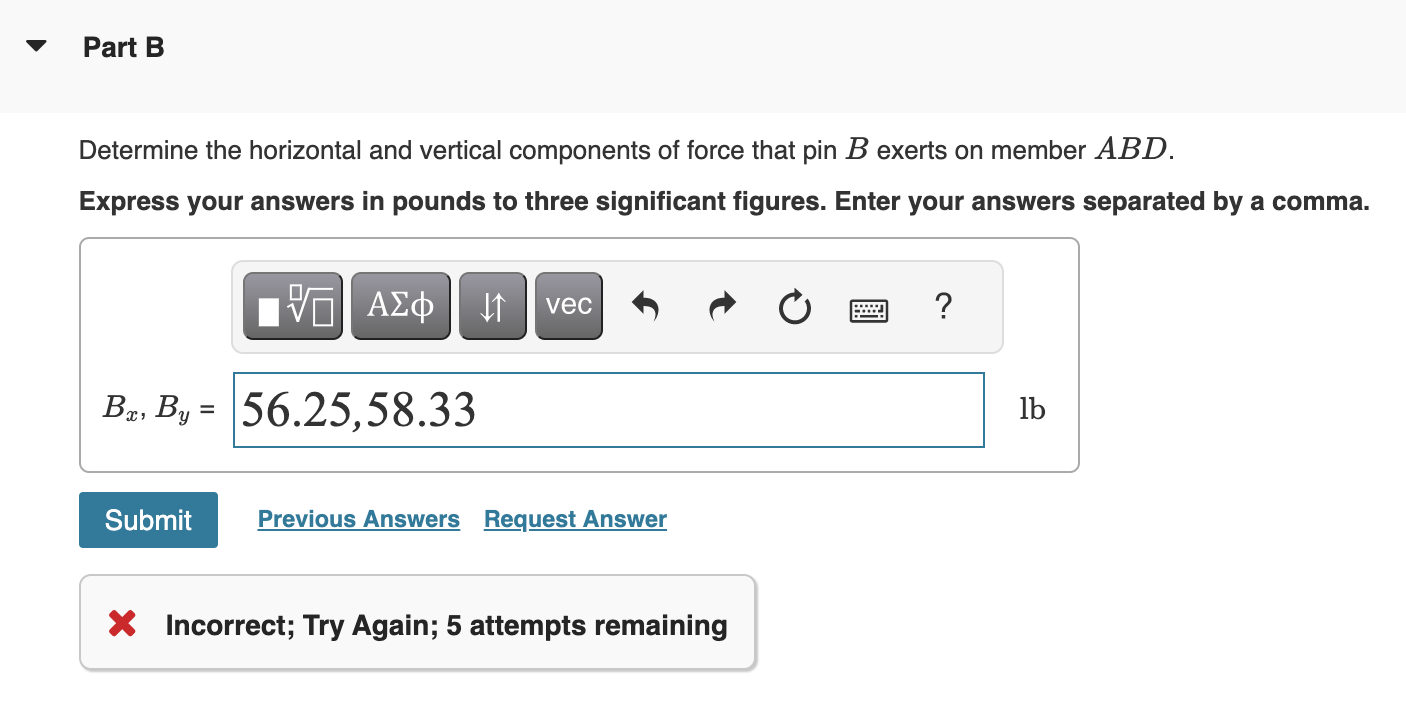This screenshot has height=706, width=1406.
Task: Insert vector notation with vec button
Action: [x=569, y=306]
